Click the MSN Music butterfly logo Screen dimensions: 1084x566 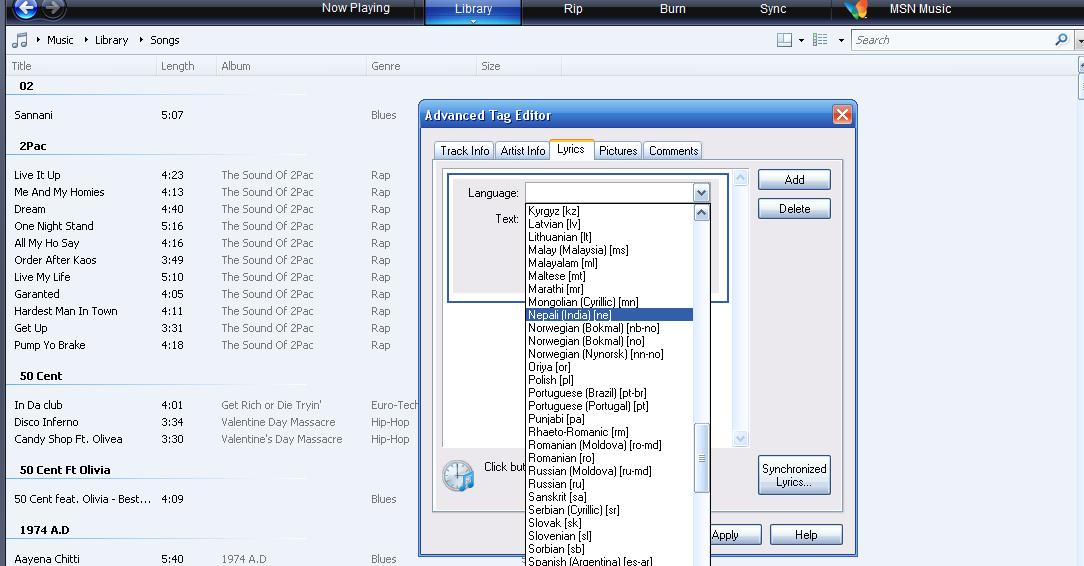coord(854,10)
